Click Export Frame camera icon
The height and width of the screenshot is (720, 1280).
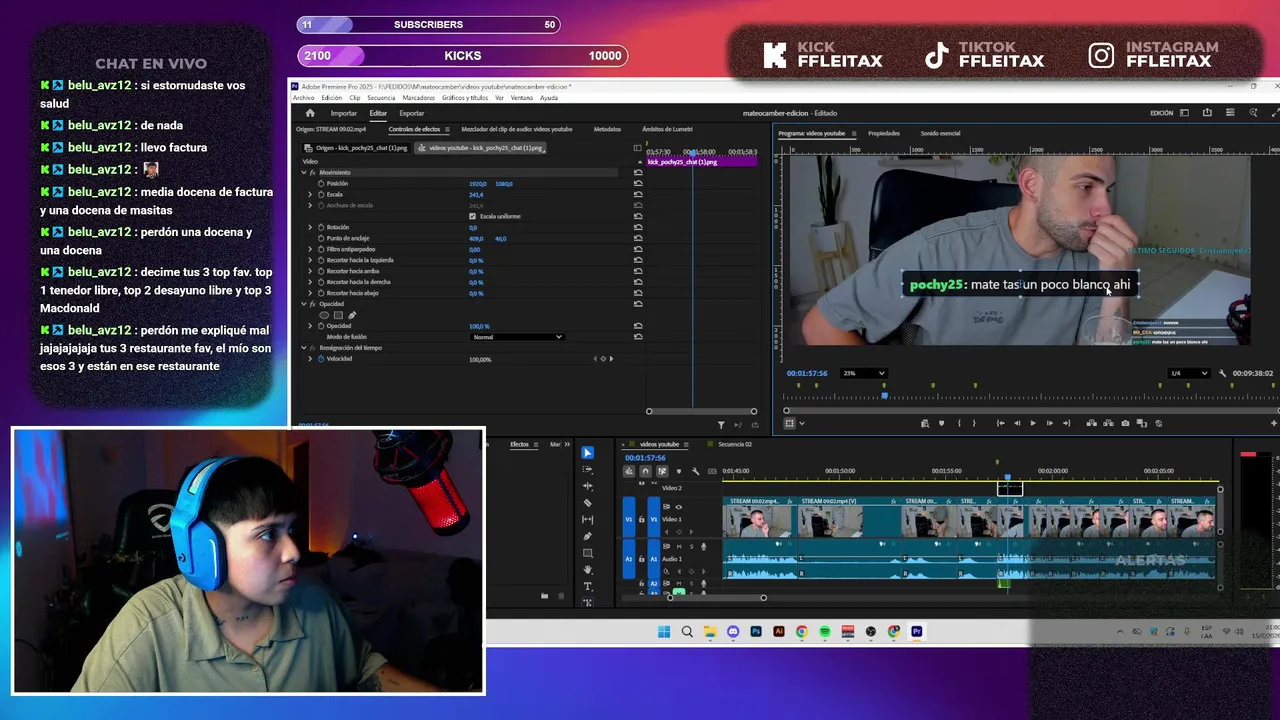tap(1125, 423)
